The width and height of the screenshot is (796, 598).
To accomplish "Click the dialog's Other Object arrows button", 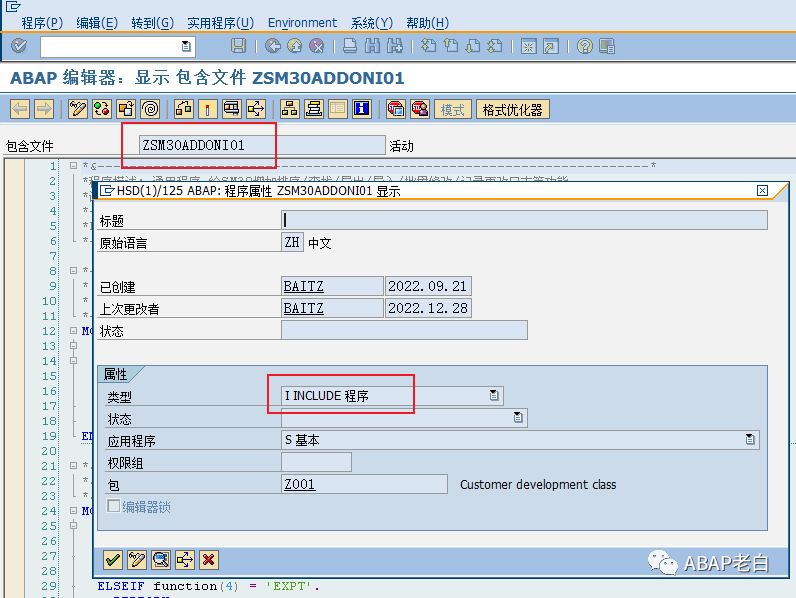I will coord(185,560).
